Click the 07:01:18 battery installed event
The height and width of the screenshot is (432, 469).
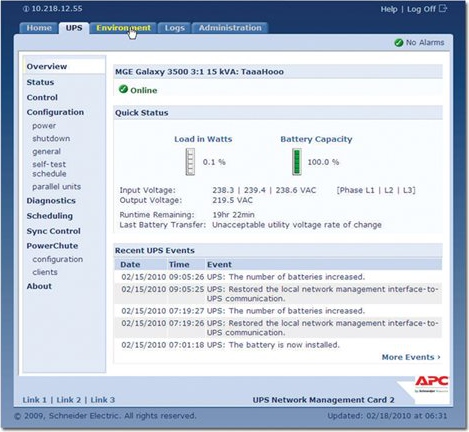click(x=278, y=345)
